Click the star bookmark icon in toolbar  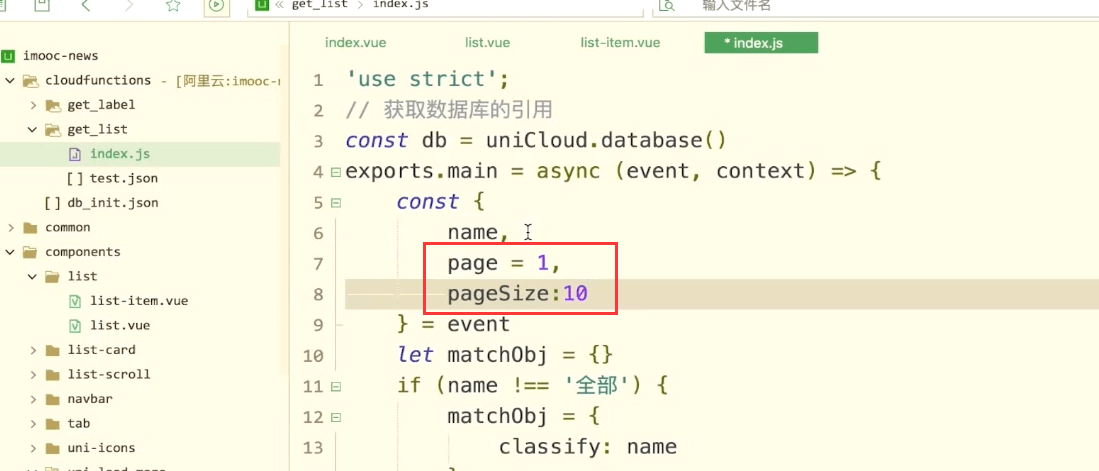[172, 6]
